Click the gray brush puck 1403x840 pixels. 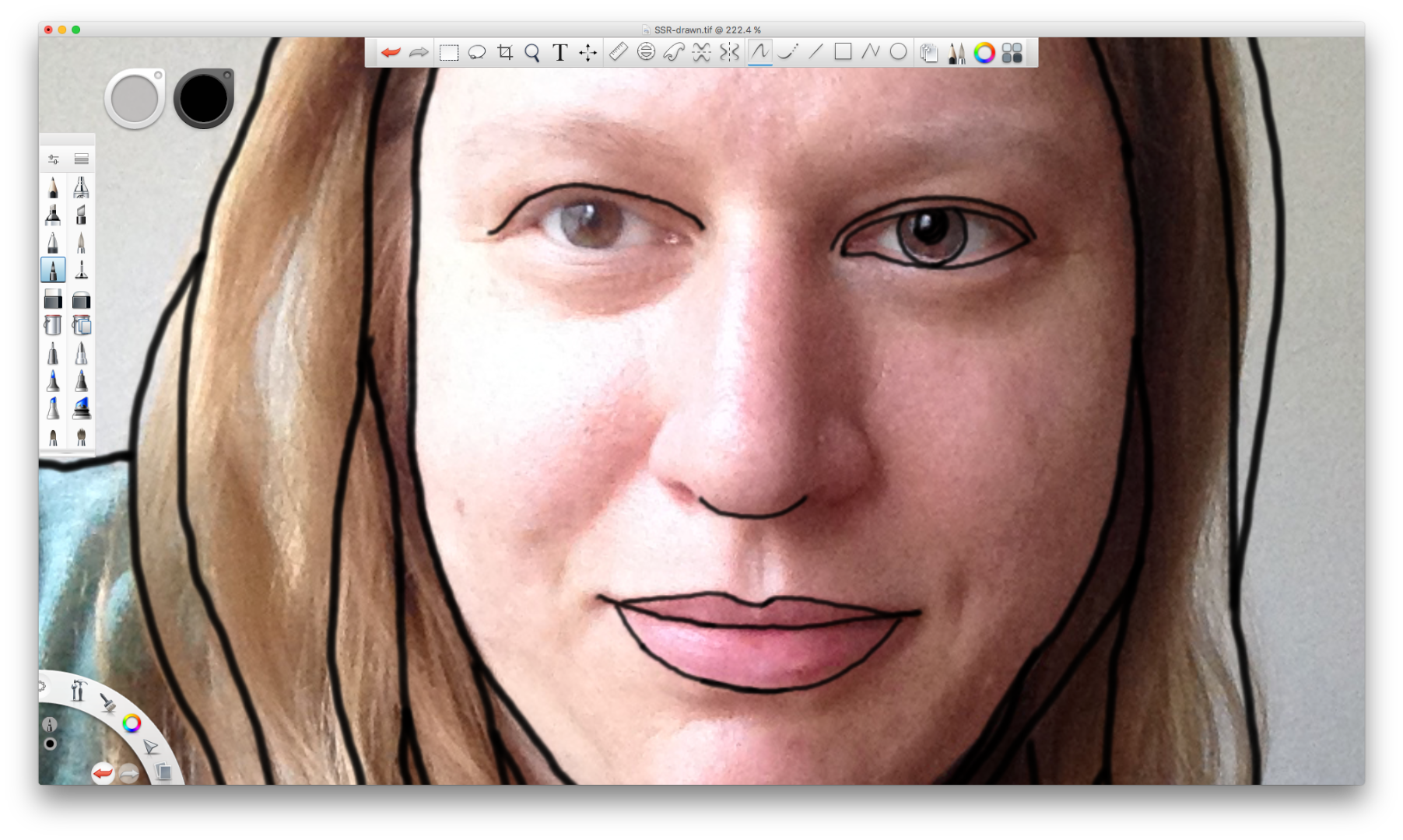click(135, 99)
